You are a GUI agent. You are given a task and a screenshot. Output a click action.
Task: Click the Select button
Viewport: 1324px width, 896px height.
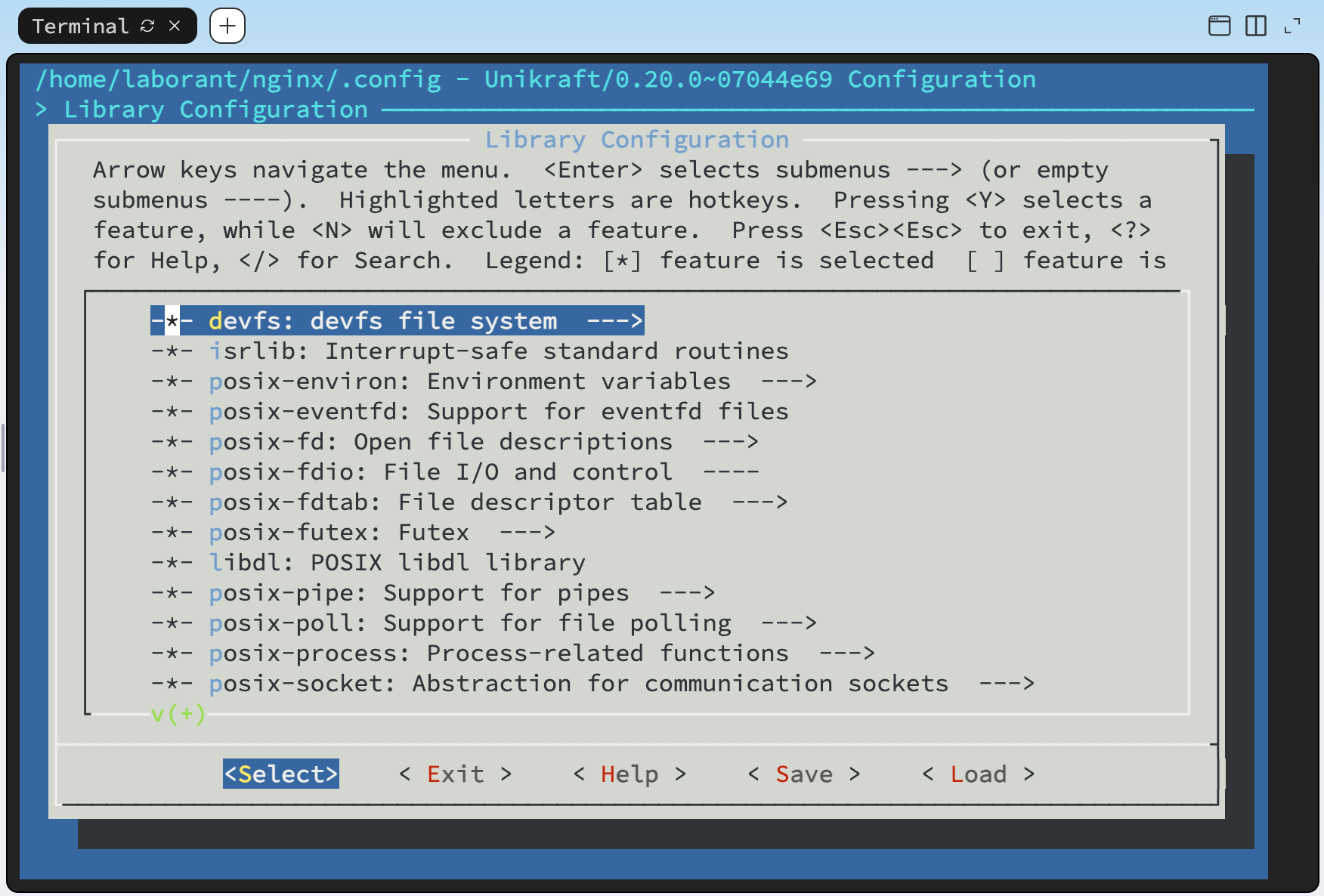[280, 774]
